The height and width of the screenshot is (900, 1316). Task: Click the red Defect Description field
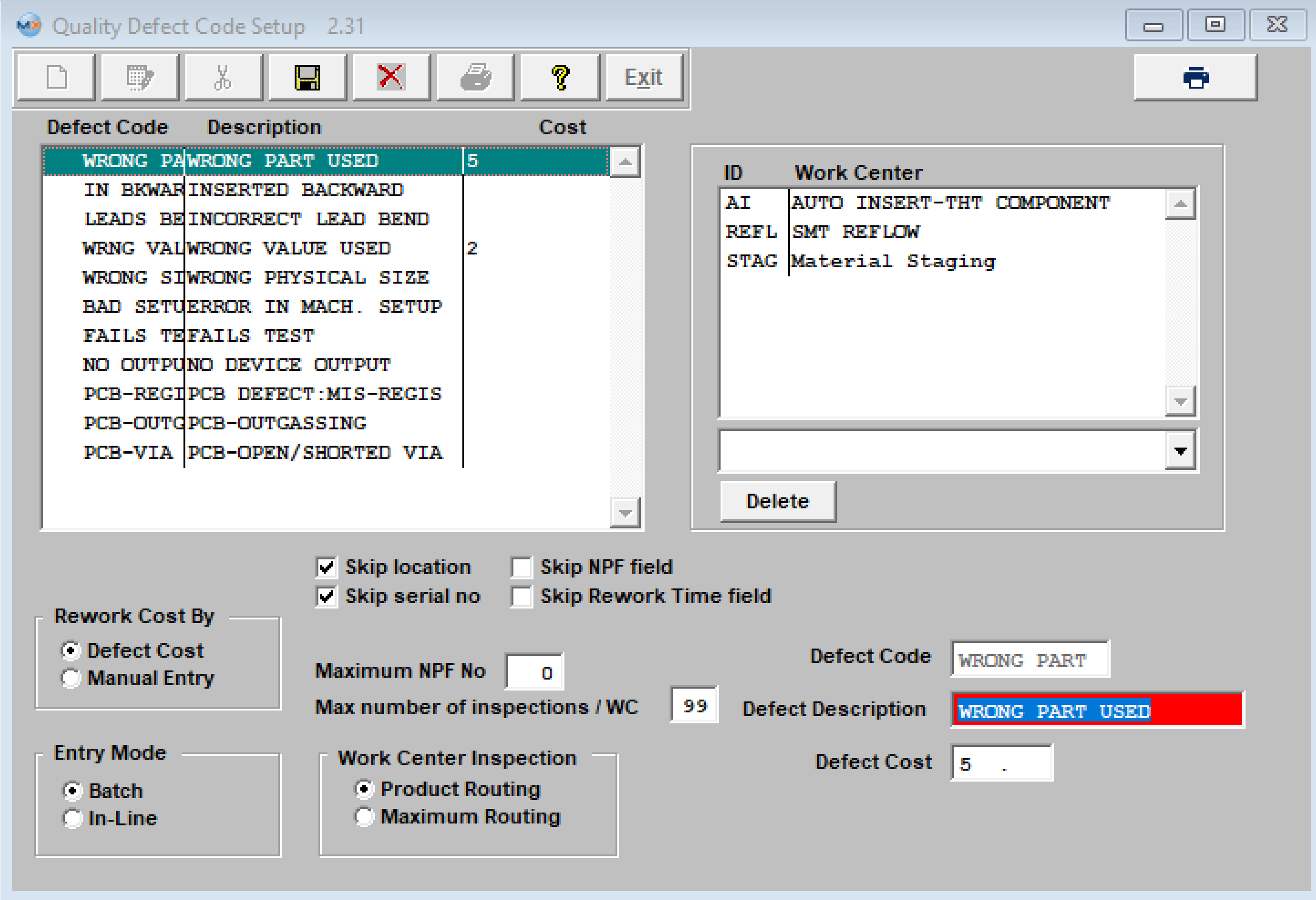coord(1097,711)
